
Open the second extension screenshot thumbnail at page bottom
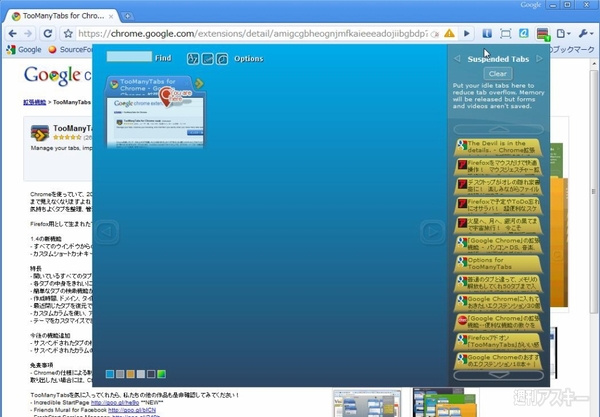pyautogui.click(x=446, y=402)
